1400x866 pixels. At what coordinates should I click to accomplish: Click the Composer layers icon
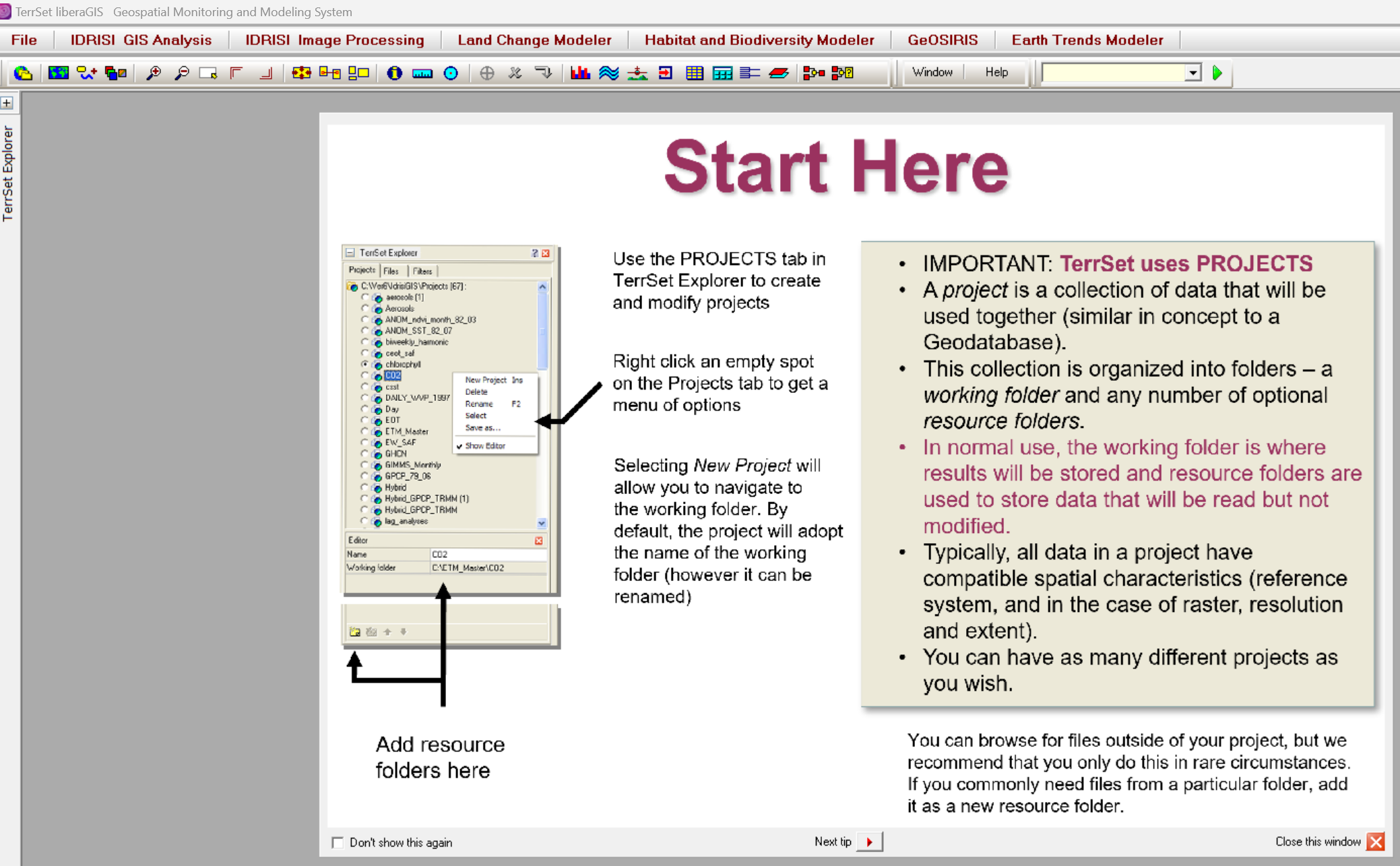[116, 73]
